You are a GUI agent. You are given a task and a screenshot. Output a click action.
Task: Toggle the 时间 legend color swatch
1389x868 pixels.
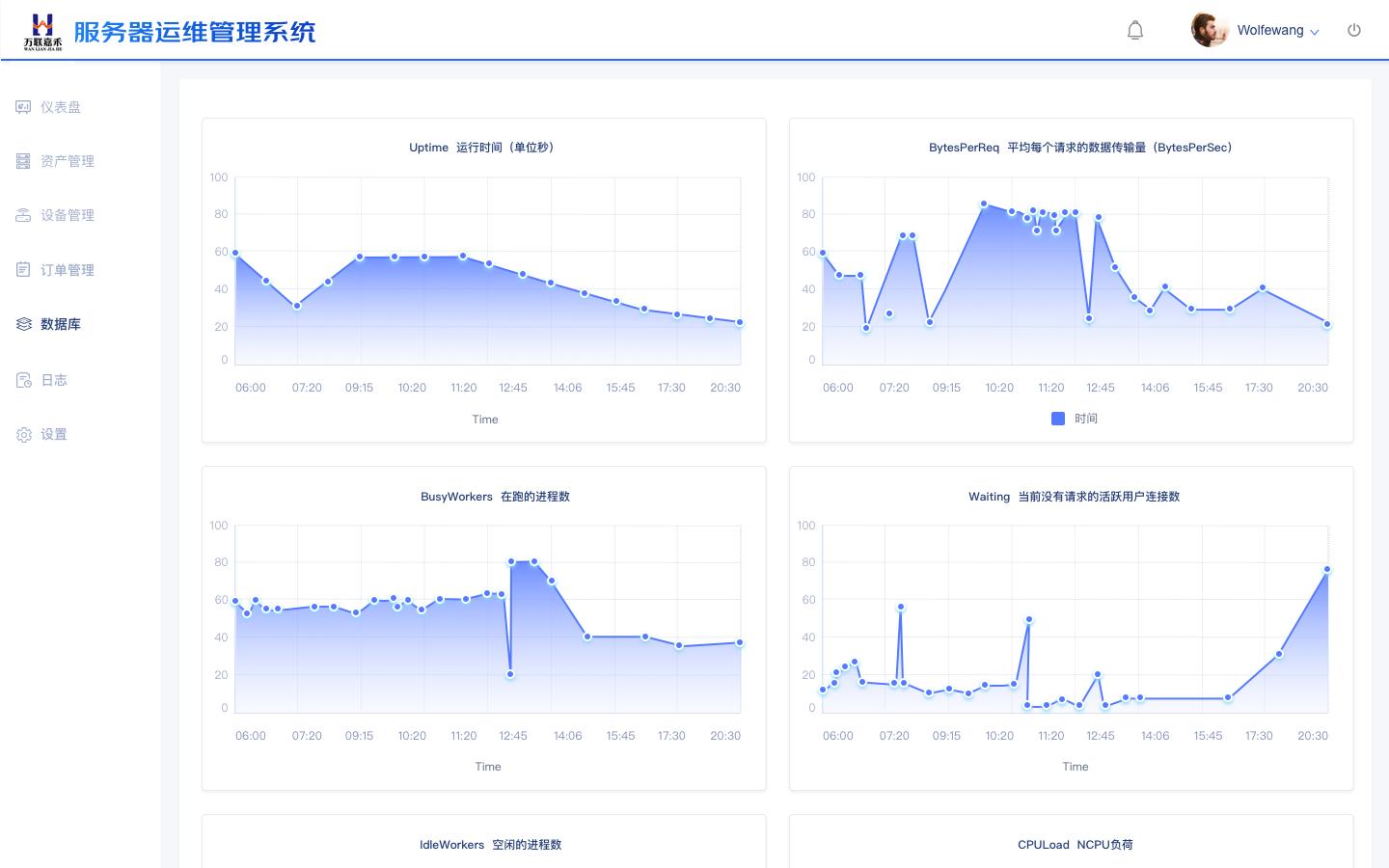pos(1058,419)
